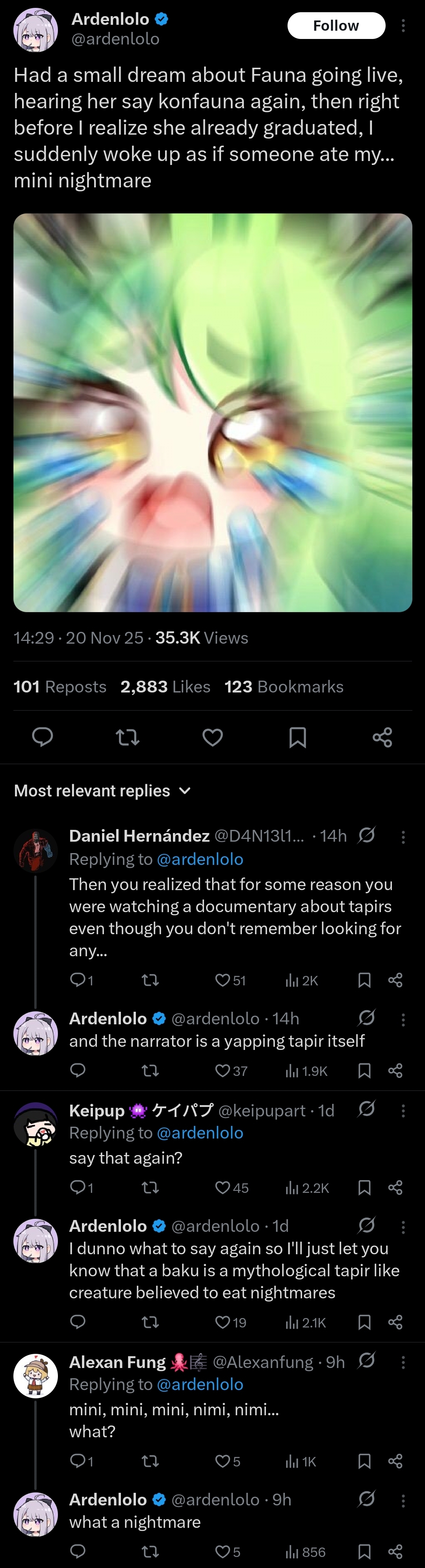
Task: Bookmark the main post
Action: point(297,737)
